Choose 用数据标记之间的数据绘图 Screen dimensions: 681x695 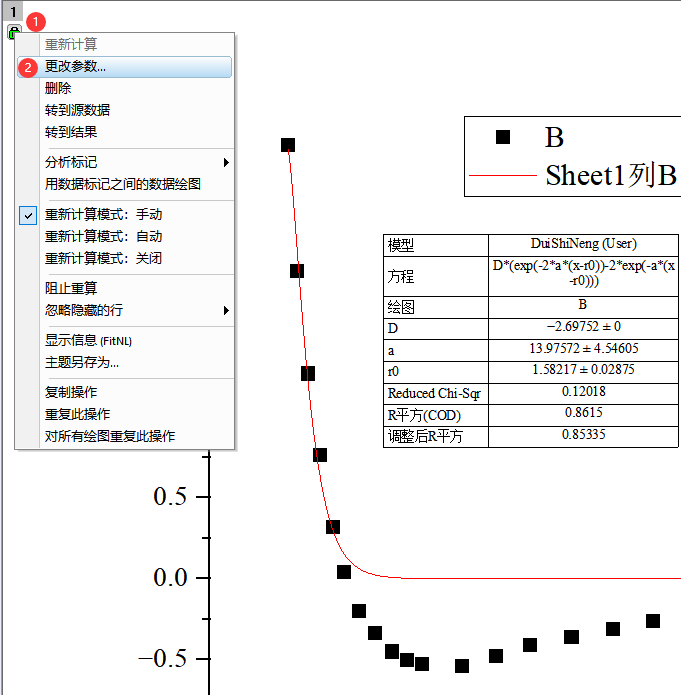pyautogui.click(x=123, y=184)
